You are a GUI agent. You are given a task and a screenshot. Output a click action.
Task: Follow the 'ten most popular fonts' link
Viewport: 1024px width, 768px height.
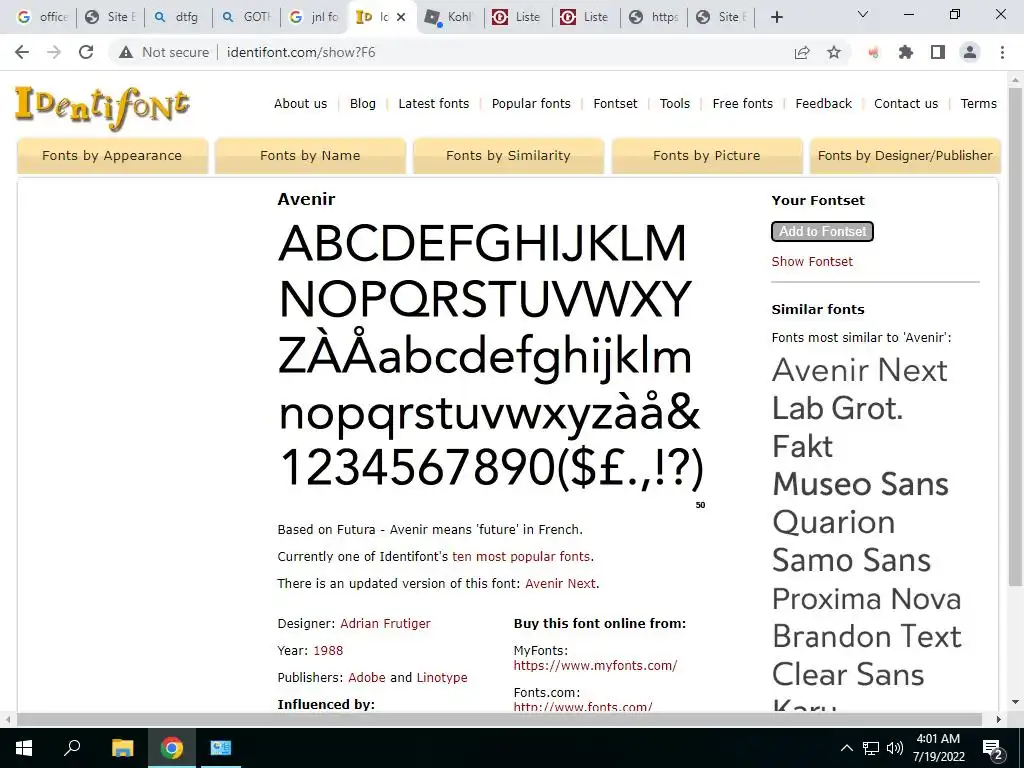(521, 556)
